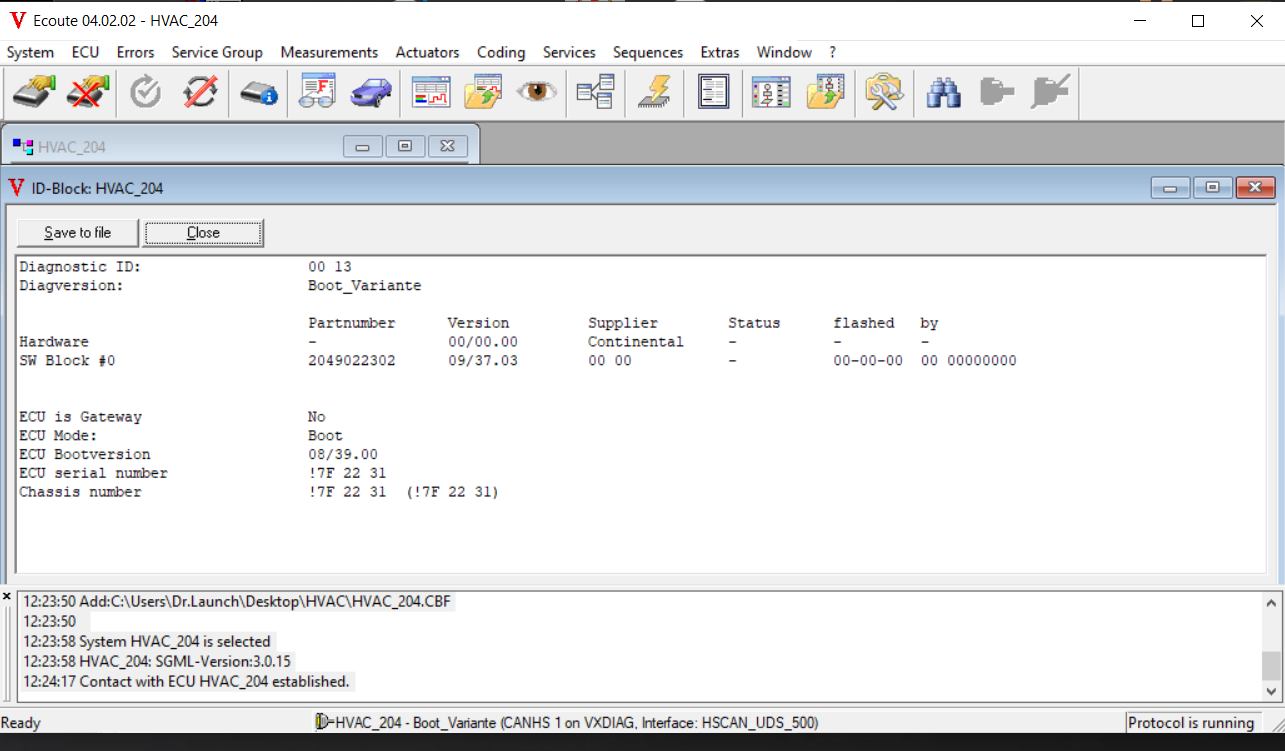1285x751 pixels.
Task: Click the SW Block #0 row label
Action: 67,360
